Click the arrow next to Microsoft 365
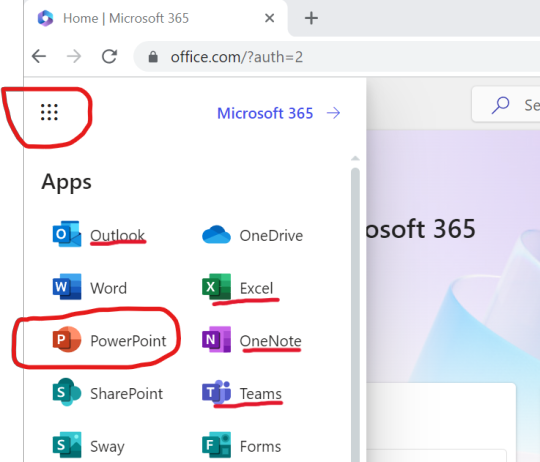Screen dimensions: 540x462 tap(333, 113)
